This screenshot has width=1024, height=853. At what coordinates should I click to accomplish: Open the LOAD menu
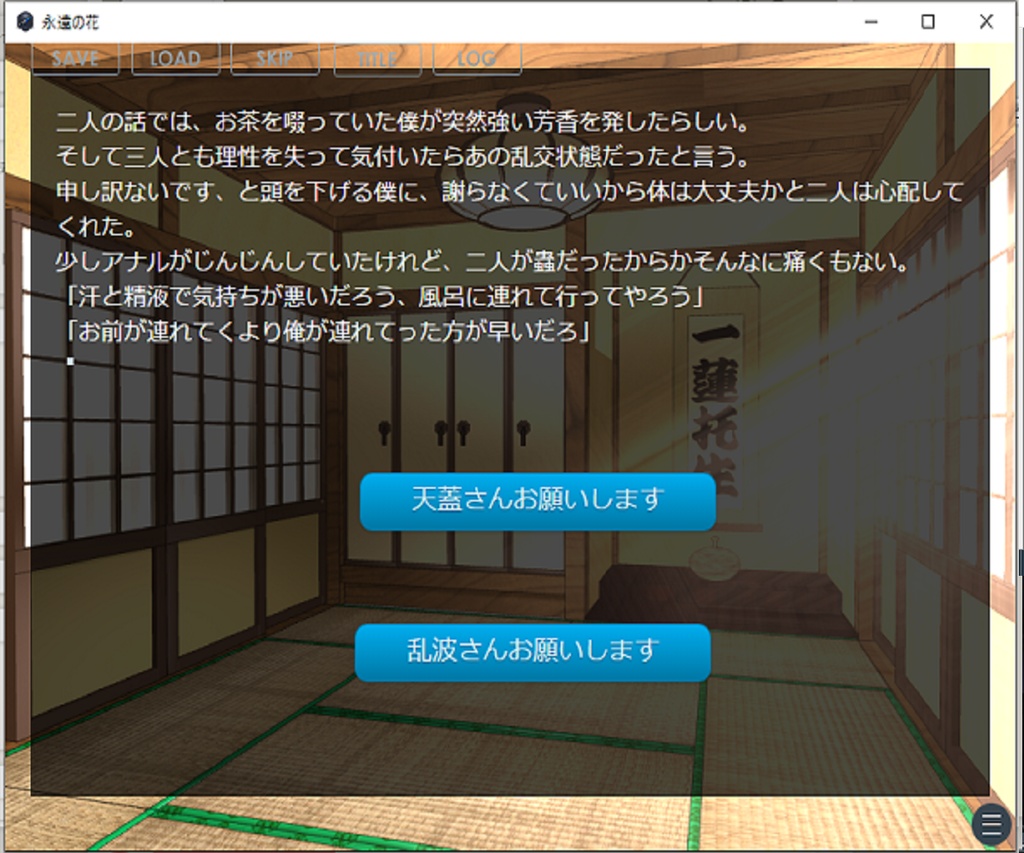[x=176, y=59]
